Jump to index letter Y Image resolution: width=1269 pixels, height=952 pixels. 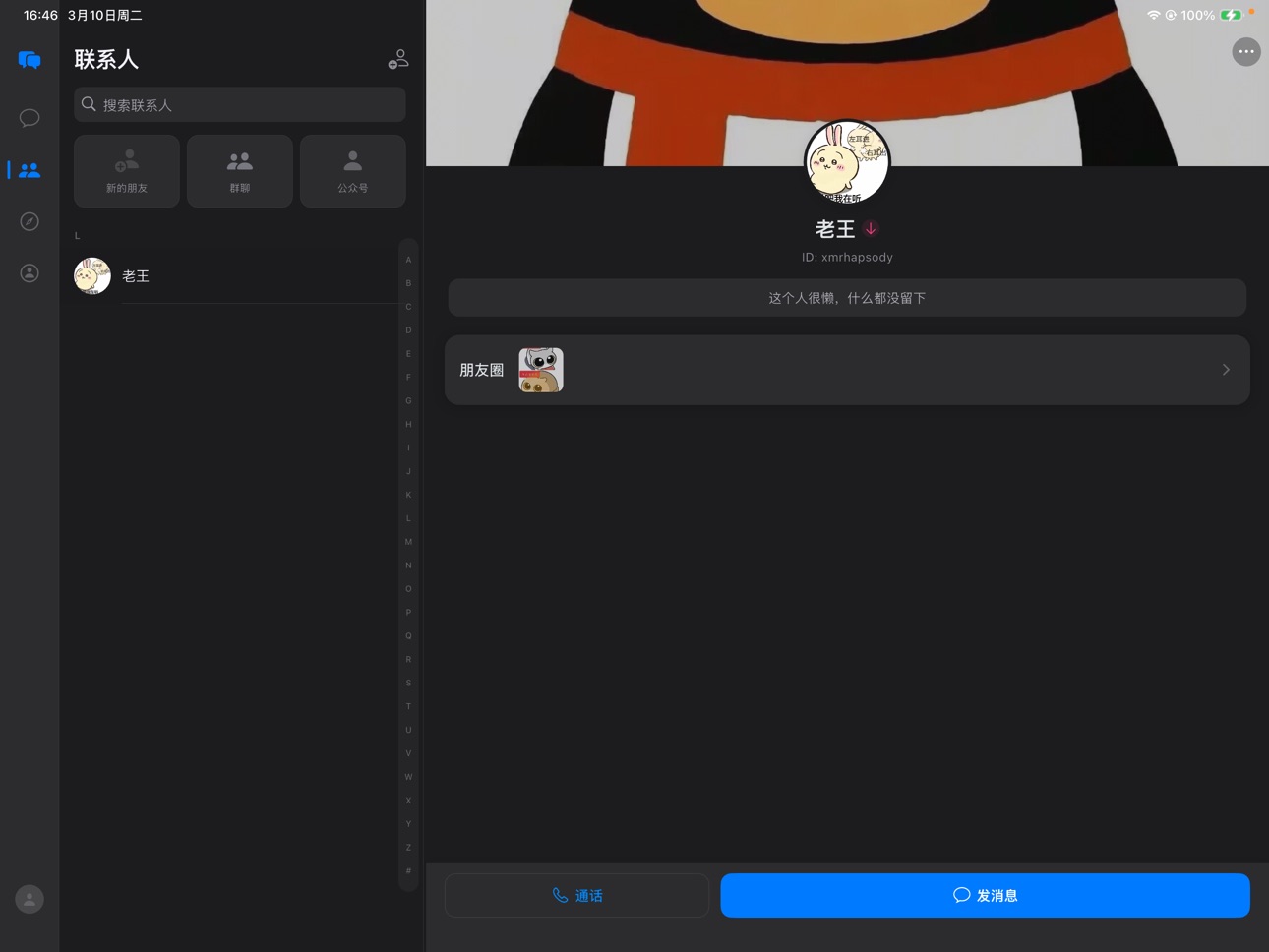click(x=408, y=824)
